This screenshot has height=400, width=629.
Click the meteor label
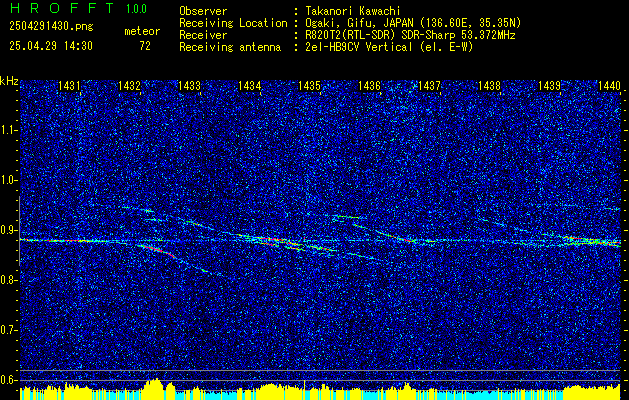[142, 31]
